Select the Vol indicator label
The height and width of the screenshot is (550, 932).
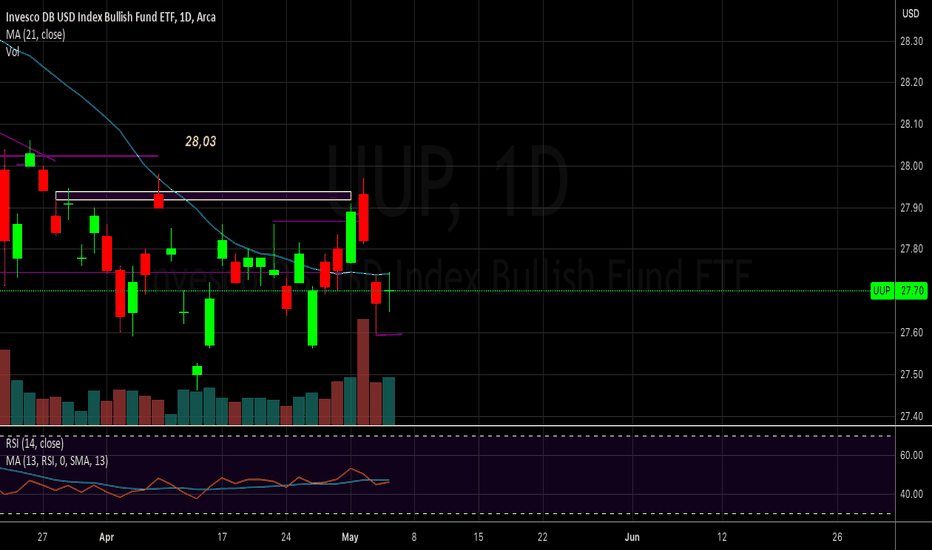[12, 52]
